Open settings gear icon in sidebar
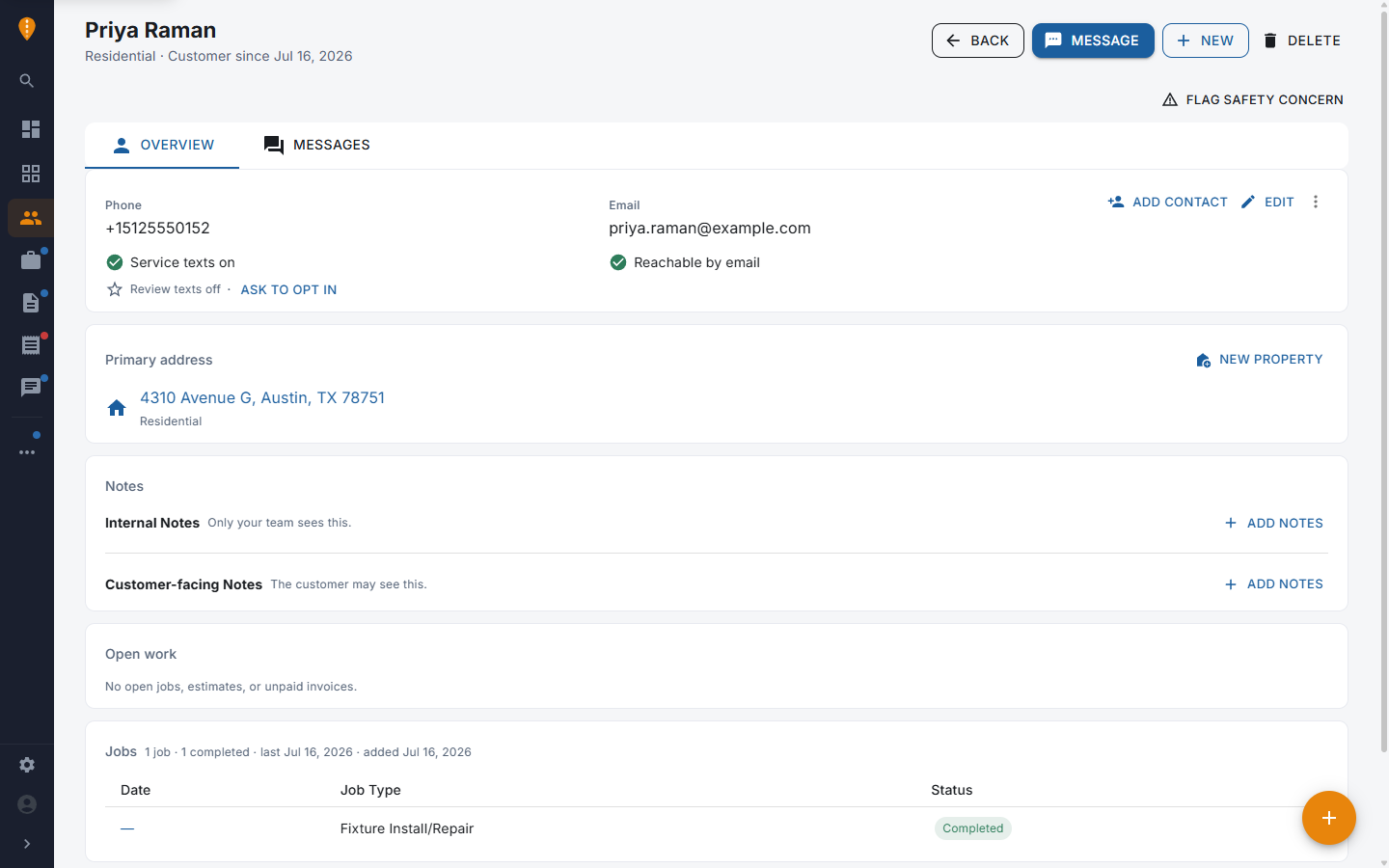1389x868 pixels. point(27,765)
